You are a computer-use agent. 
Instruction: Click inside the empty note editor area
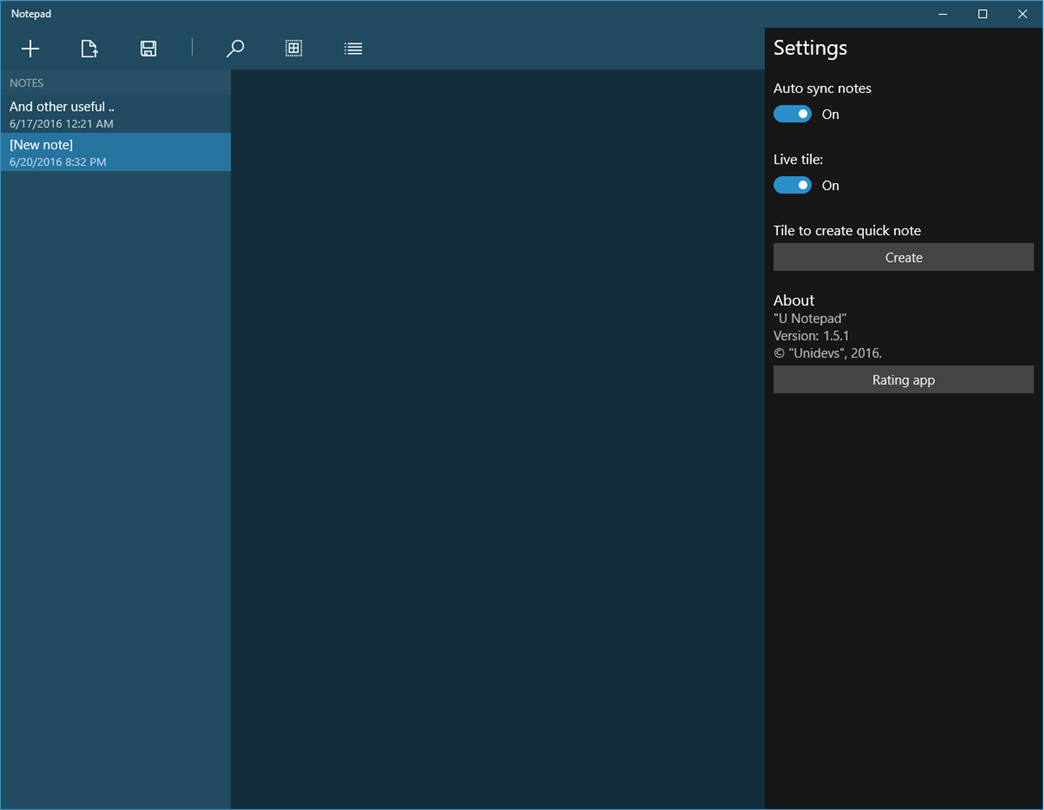click(x=497, y=439)
